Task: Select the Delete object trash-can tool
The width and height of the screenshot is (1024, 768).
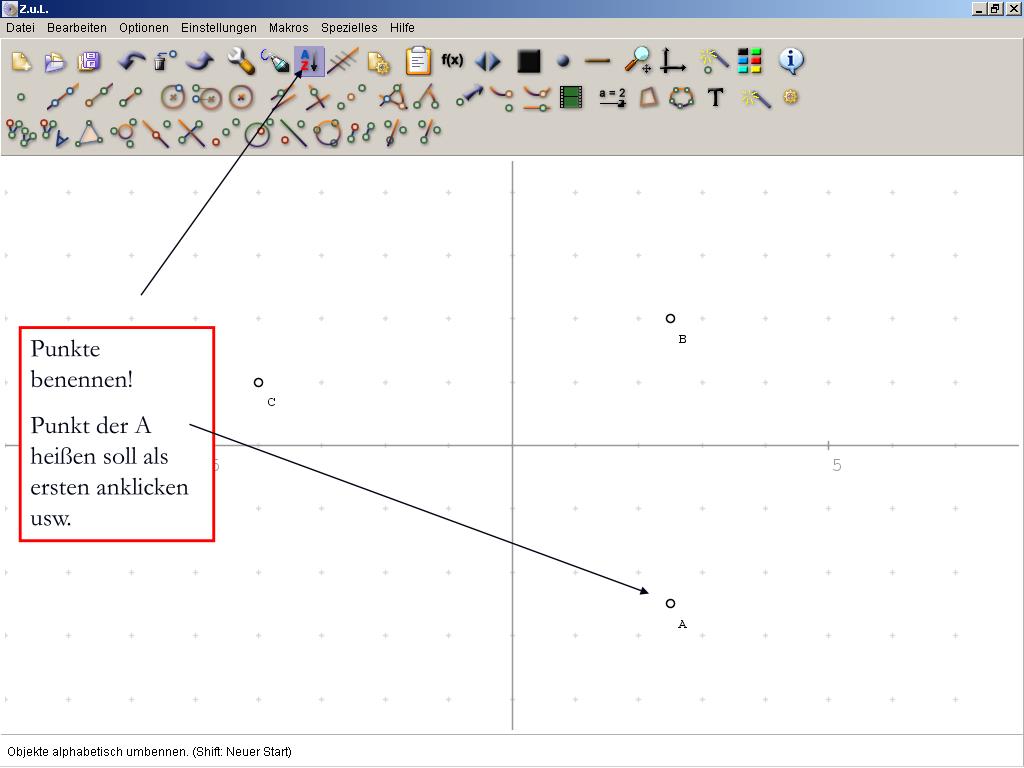Action: coord(165,61)
